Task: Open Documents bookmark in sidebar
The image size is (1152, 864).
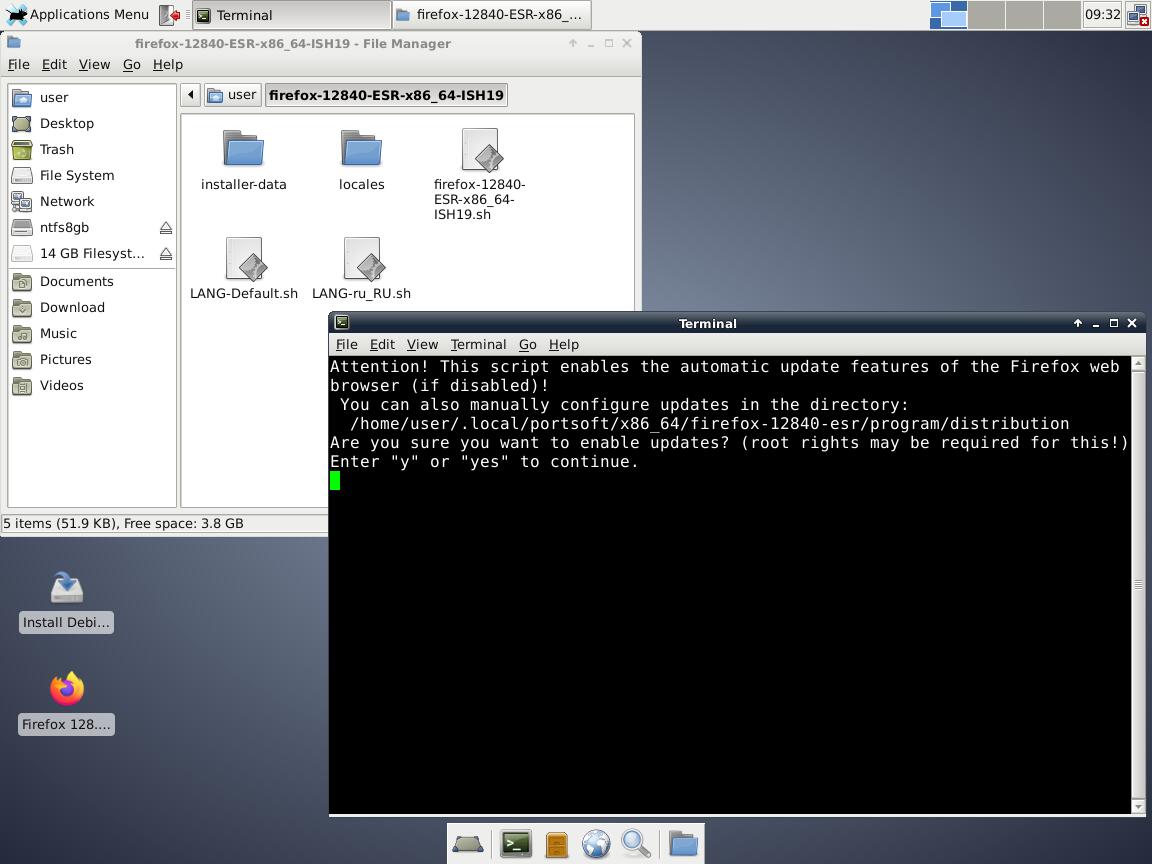Action: pos(92,281)
